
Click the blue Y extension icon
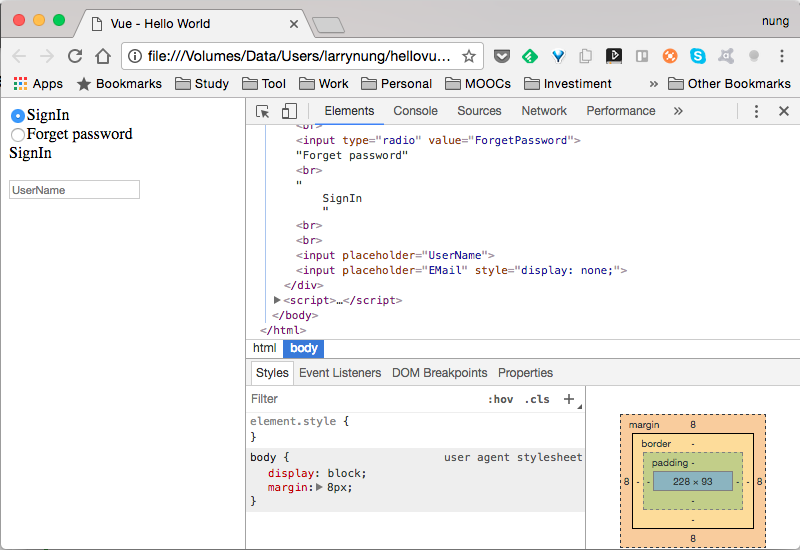point(558,56)
